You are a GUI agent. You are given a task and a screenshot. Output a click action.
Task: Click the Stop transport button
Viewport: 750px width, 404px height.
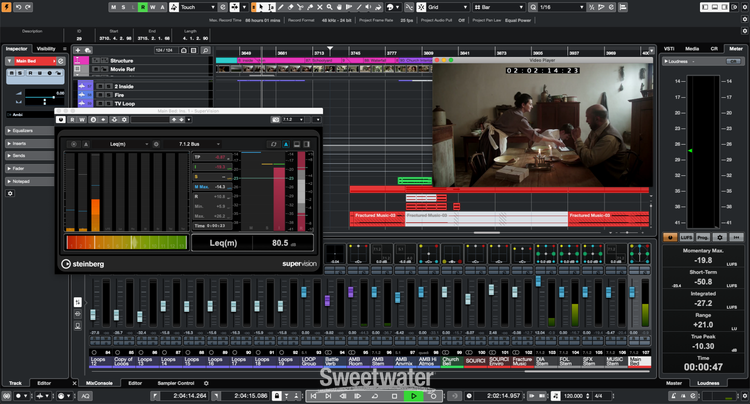pos(395,396)
